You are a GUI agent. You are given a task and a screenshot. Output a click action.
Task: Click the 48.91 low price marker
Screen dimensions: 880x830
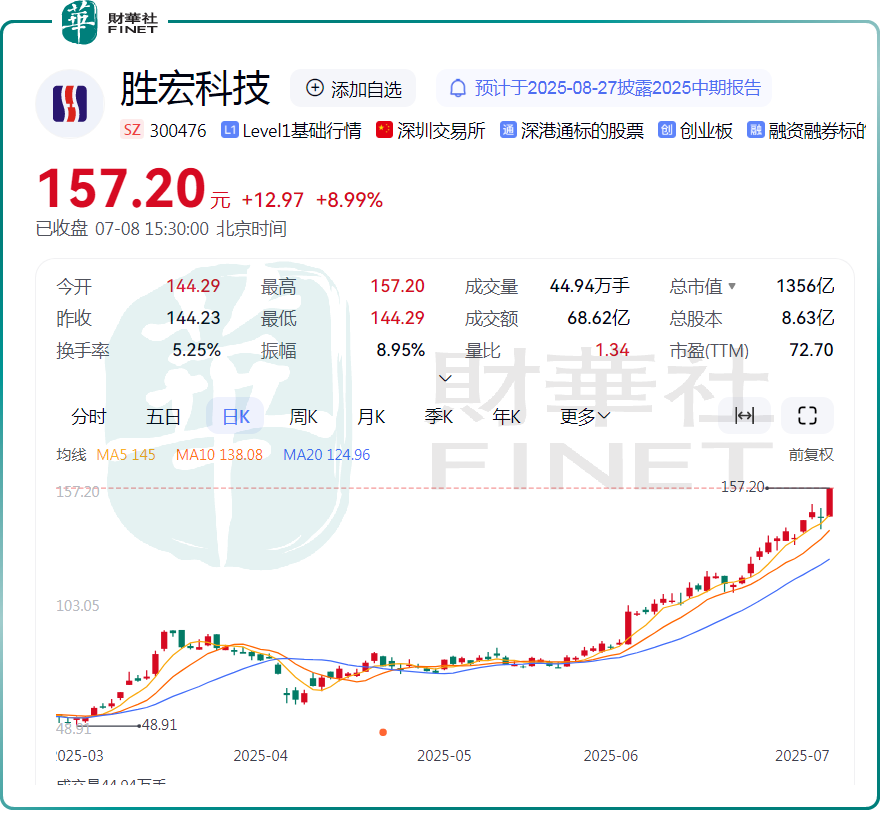click(x=159, y=725)
